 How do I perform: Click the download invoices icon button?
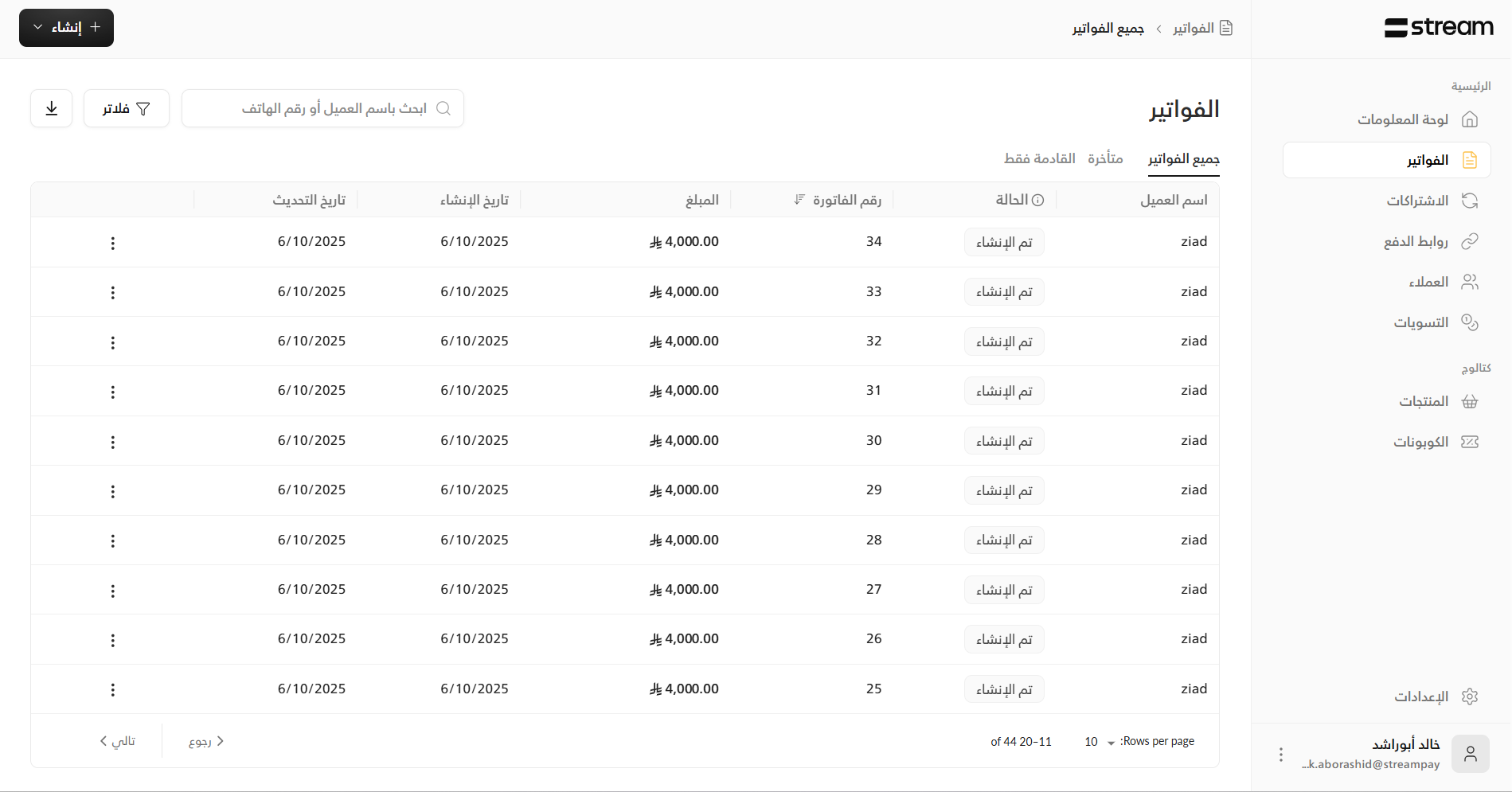click(52, 108)
